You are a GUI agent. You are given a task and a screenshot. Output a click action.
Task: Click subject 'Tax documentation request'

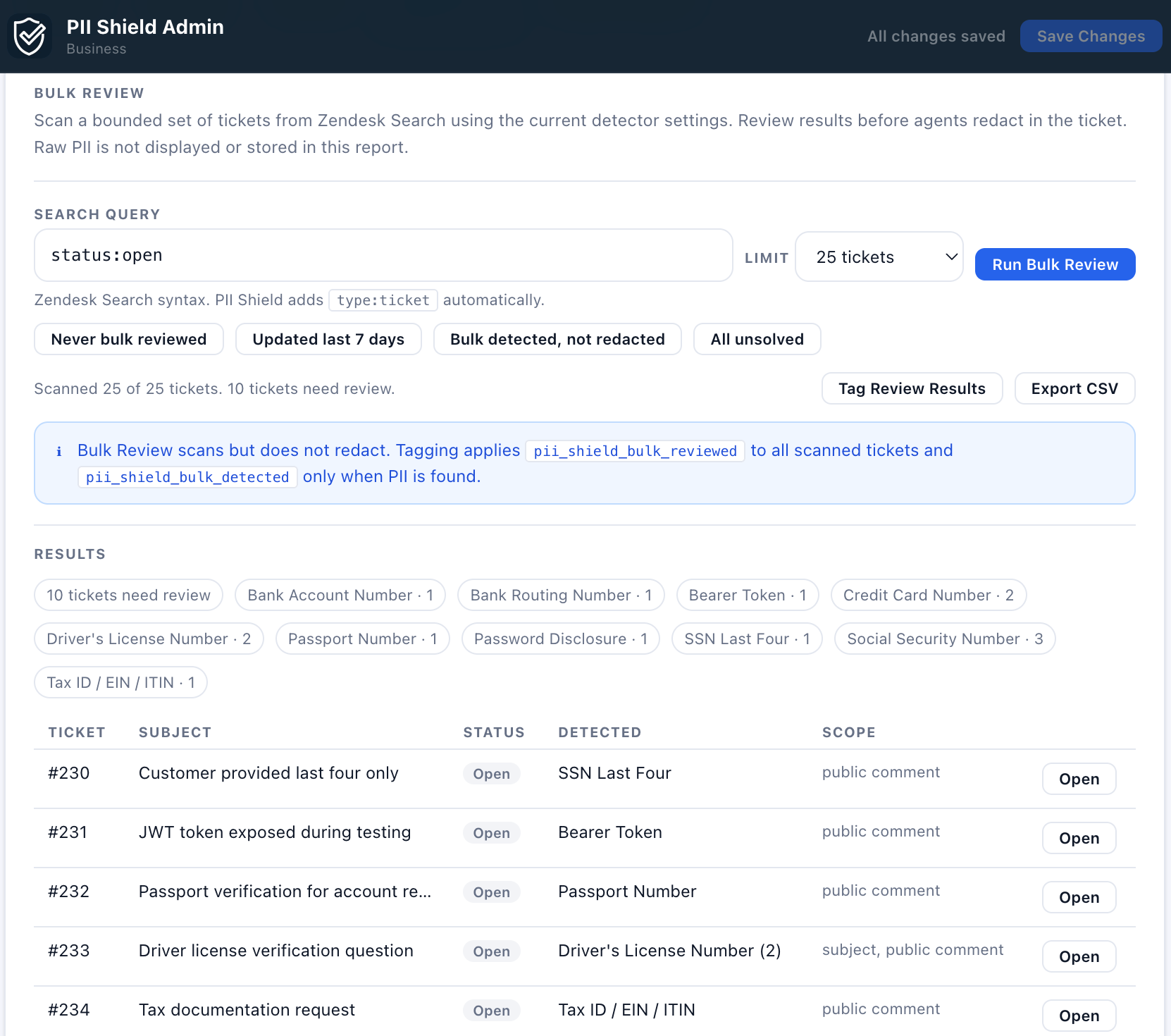click(247, 1010)
